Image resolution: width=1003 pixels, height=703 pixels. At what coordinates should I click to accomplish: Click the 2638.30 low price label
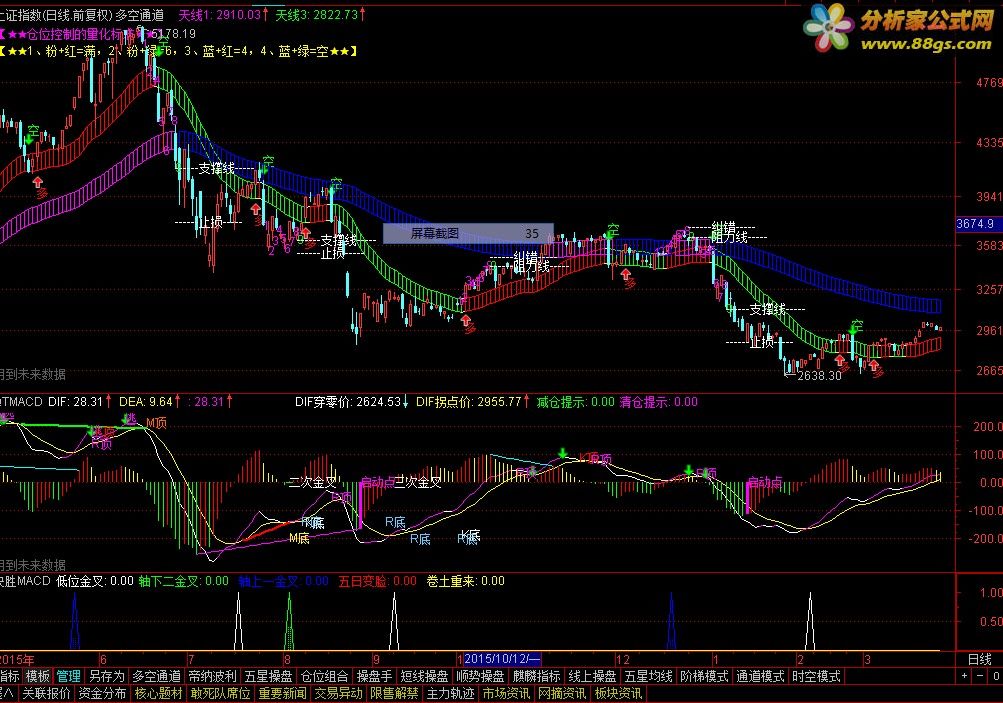coord(819,375)
